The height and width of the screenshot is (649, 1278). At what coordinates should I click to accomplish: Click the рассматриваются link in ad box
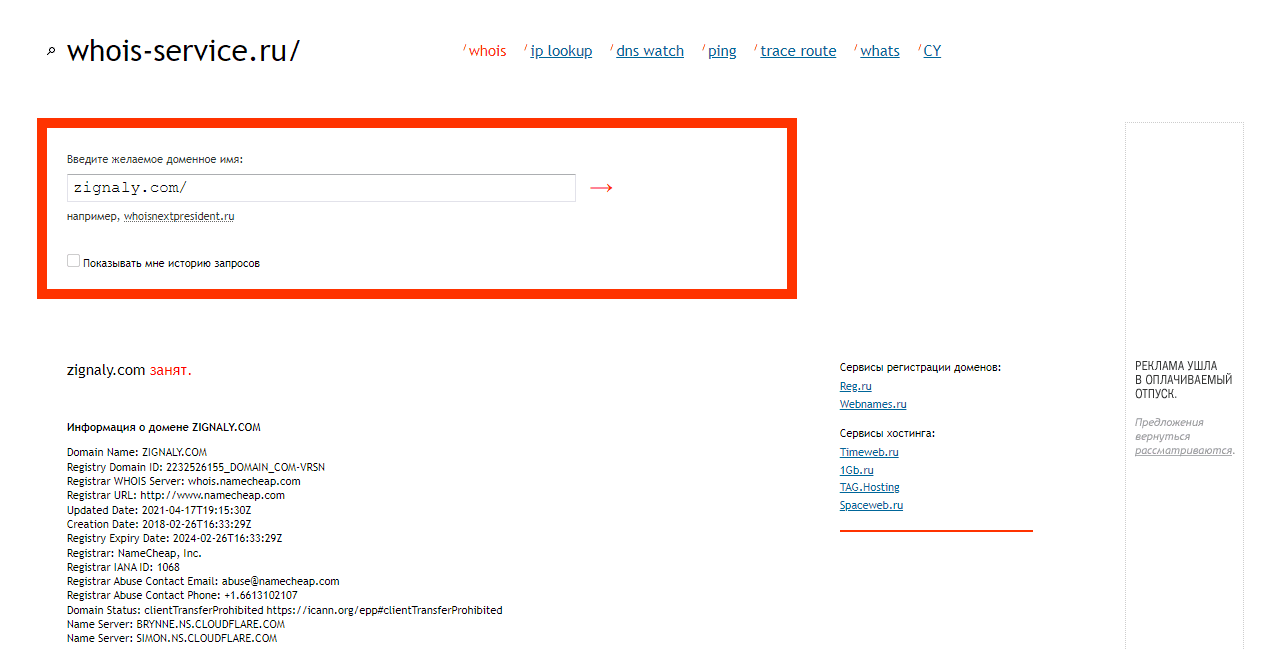pos(1182,450)
